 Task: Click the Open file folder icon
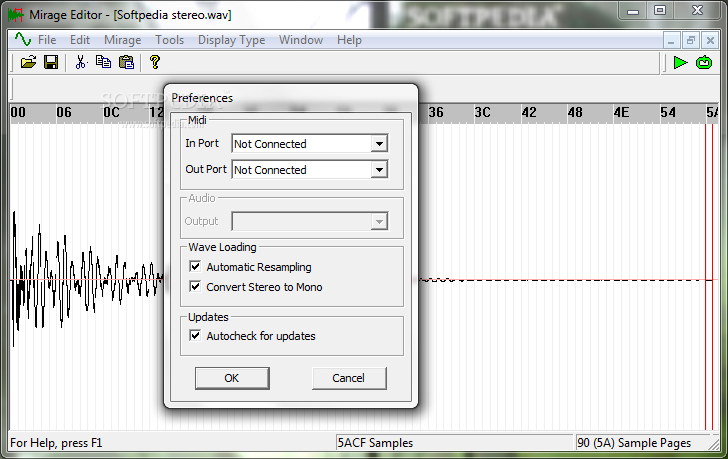pyautogui.click(x=28, y=62)
